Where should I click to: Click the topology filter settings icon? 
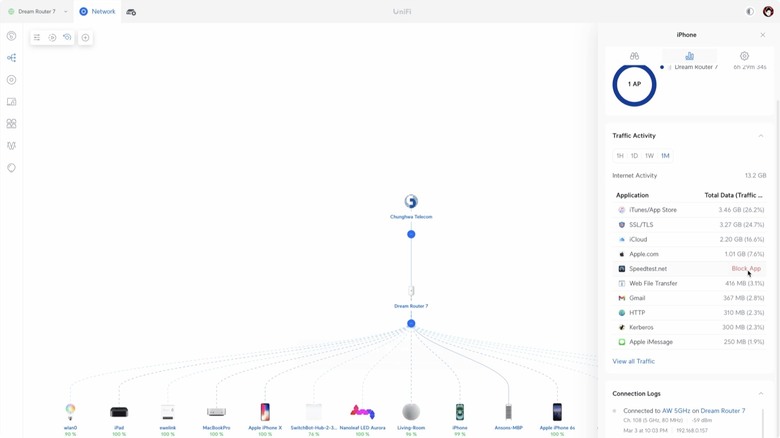[37, 37]
